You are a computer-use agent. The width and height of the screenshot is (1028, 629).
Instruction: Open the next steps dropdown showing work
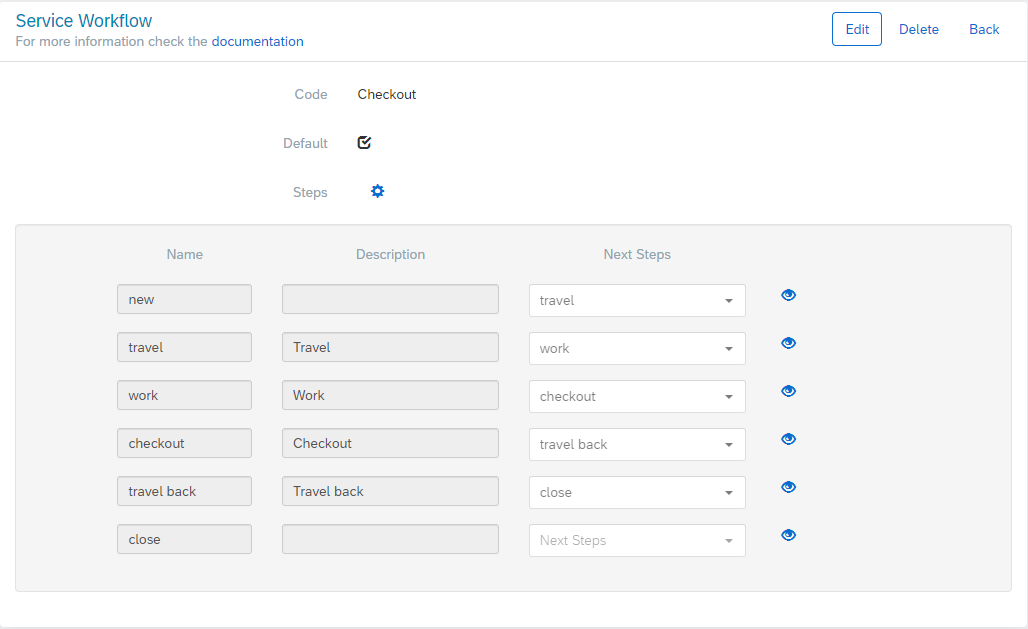point(637,348)
